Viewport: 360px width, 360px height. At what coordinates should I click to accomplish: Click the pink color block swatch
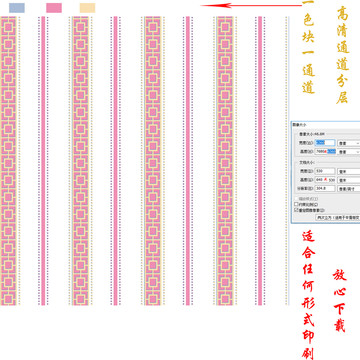pyautogui.click(x=54, y=8)
